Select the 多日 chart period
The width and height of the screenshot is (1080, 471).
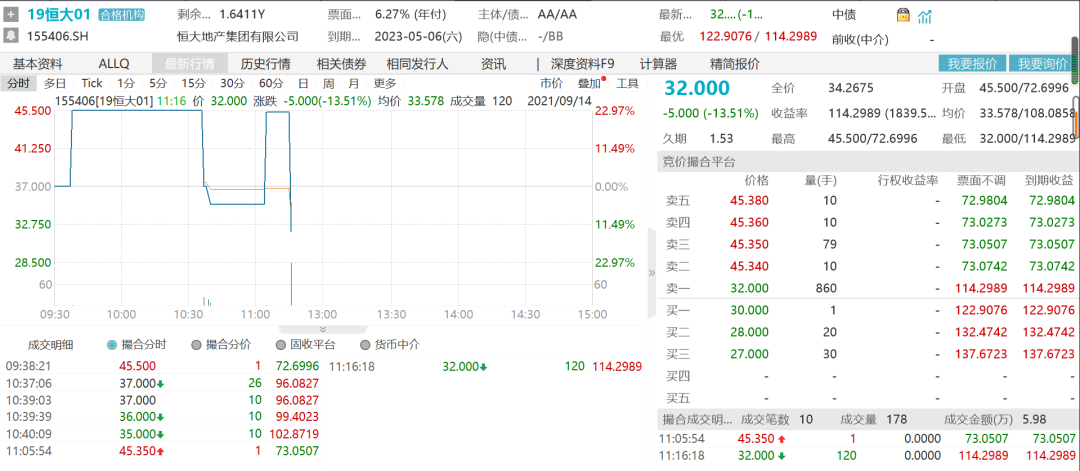click(x=55, y=83)
